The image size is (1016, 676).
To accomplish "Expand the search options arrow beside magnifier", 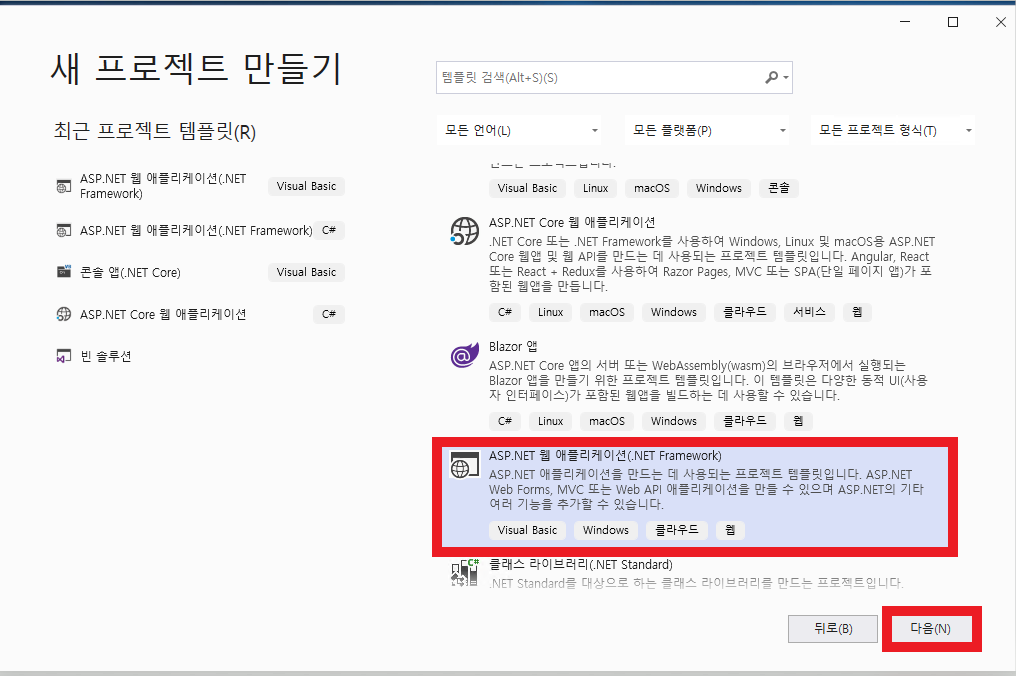I will coord(786,78).
